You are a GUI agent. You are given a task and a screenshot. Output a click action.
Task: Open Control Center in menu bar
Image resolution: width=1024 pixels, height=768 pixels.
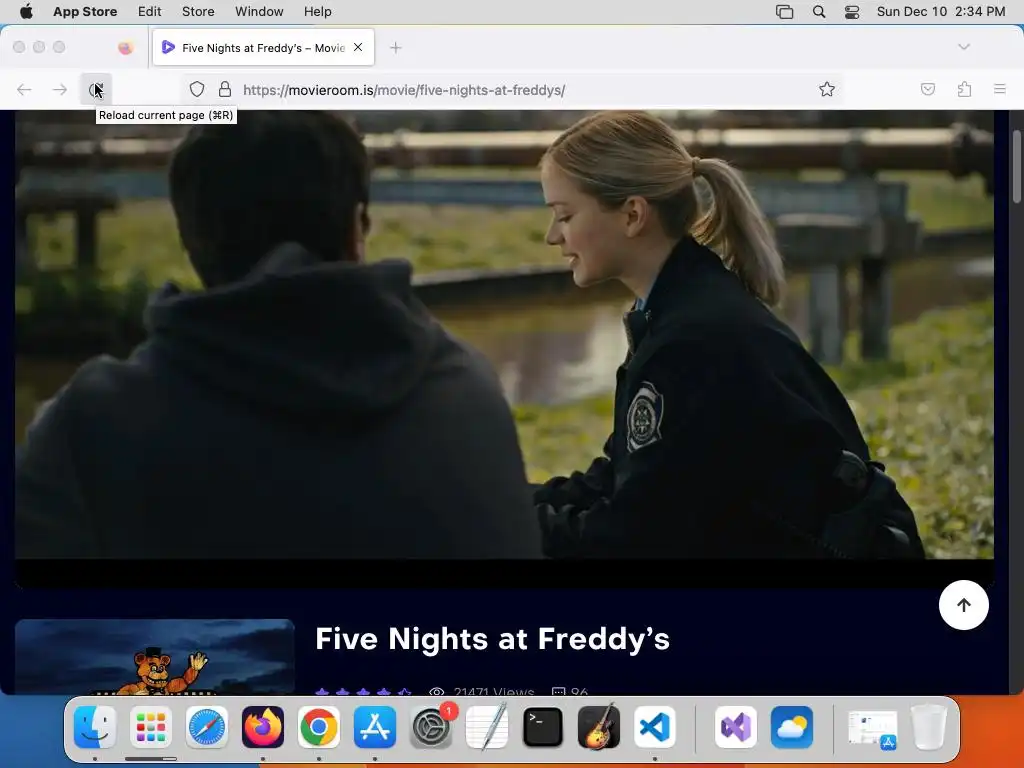pos(852,12)
